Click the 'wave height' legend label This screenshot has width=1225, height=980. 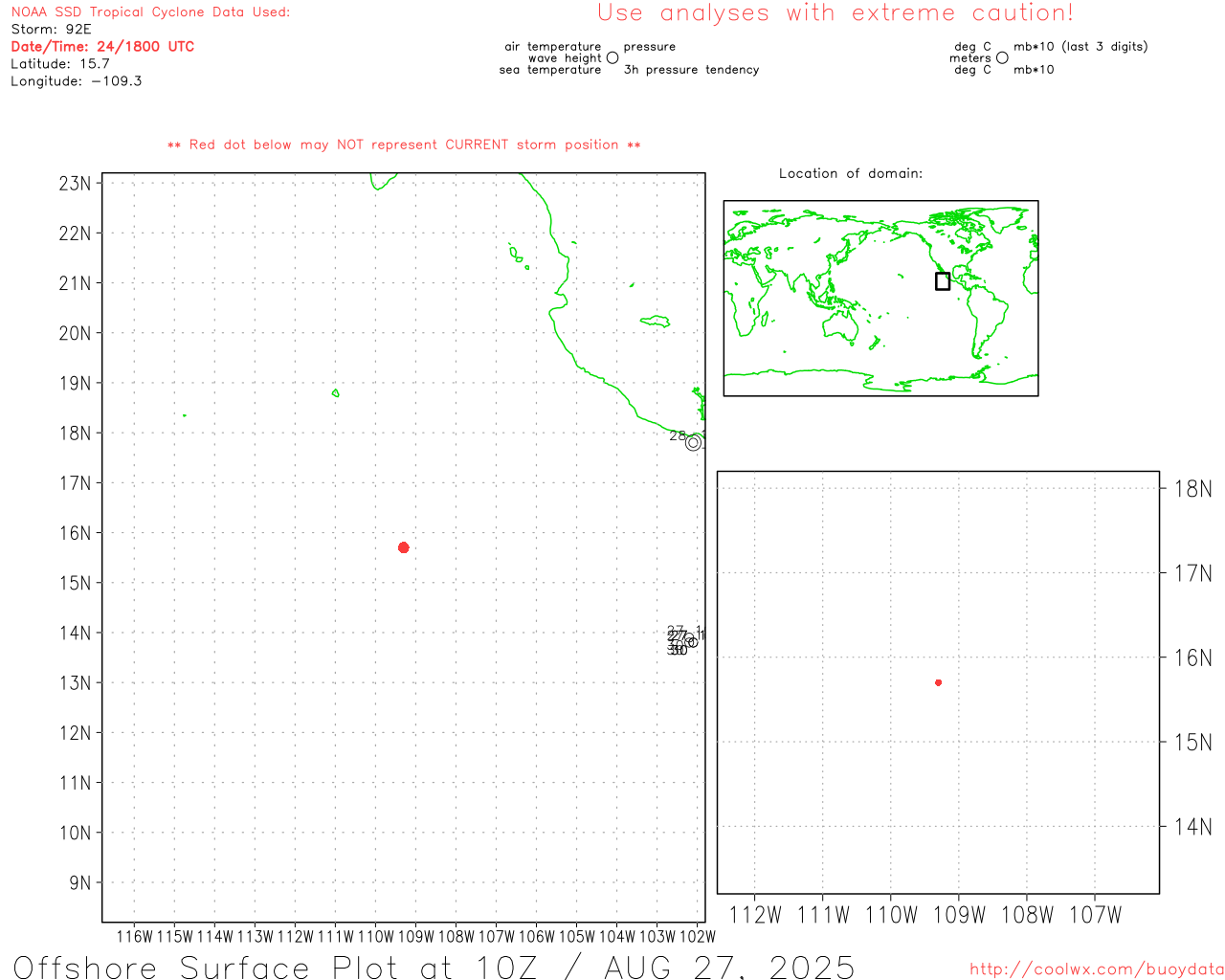[x=565, y=58]
